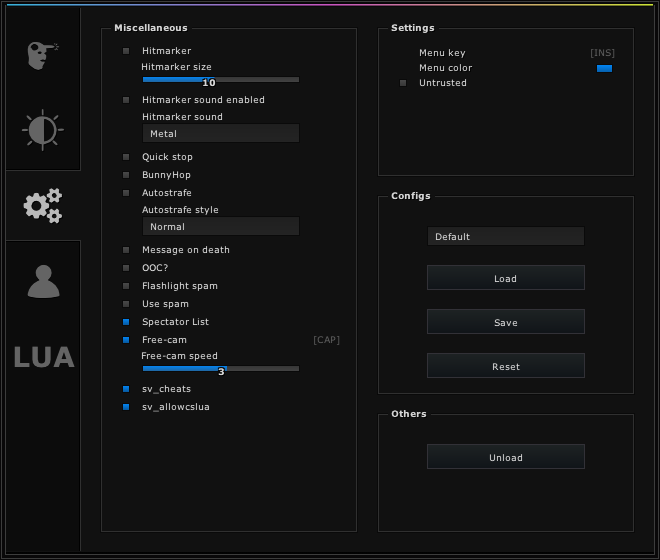Click the Others group heading

point(409,414)
